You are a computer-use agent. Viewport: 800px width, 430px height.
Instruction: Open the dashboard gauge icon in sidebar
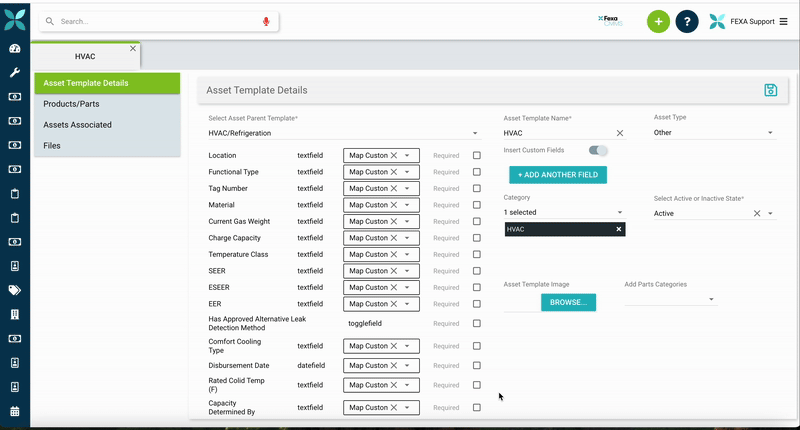pyautogui.click(x=15, y=48)
